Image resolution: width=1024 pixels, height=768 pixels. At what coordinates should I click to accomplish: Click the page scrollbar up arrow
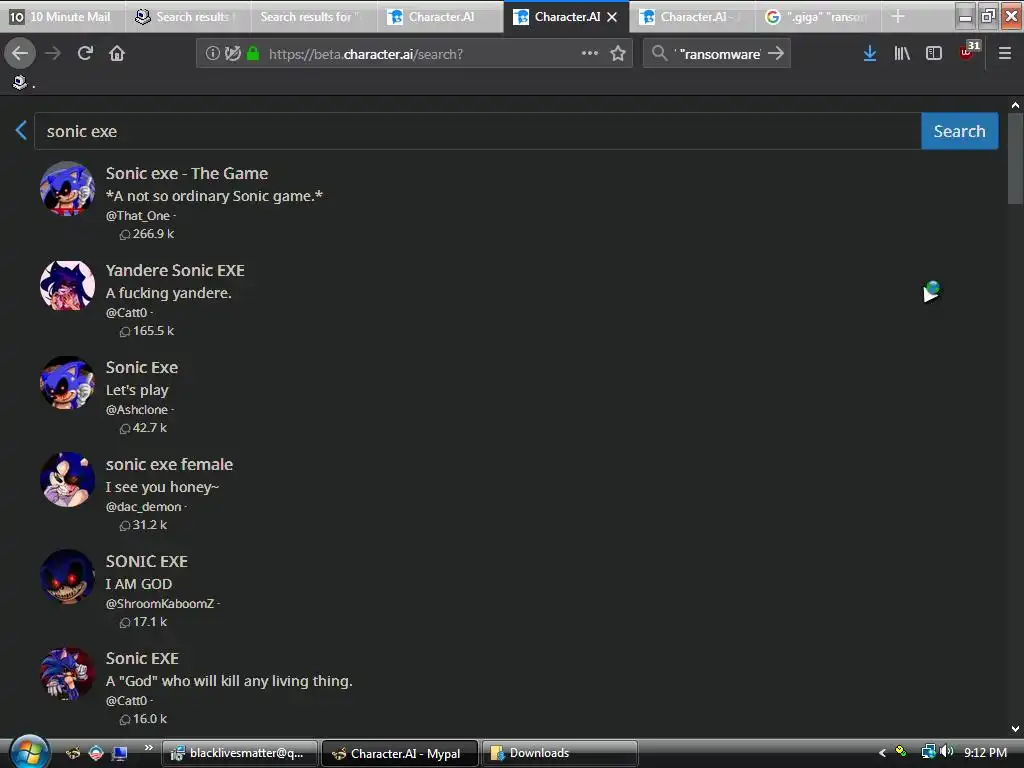point(1015,104)
